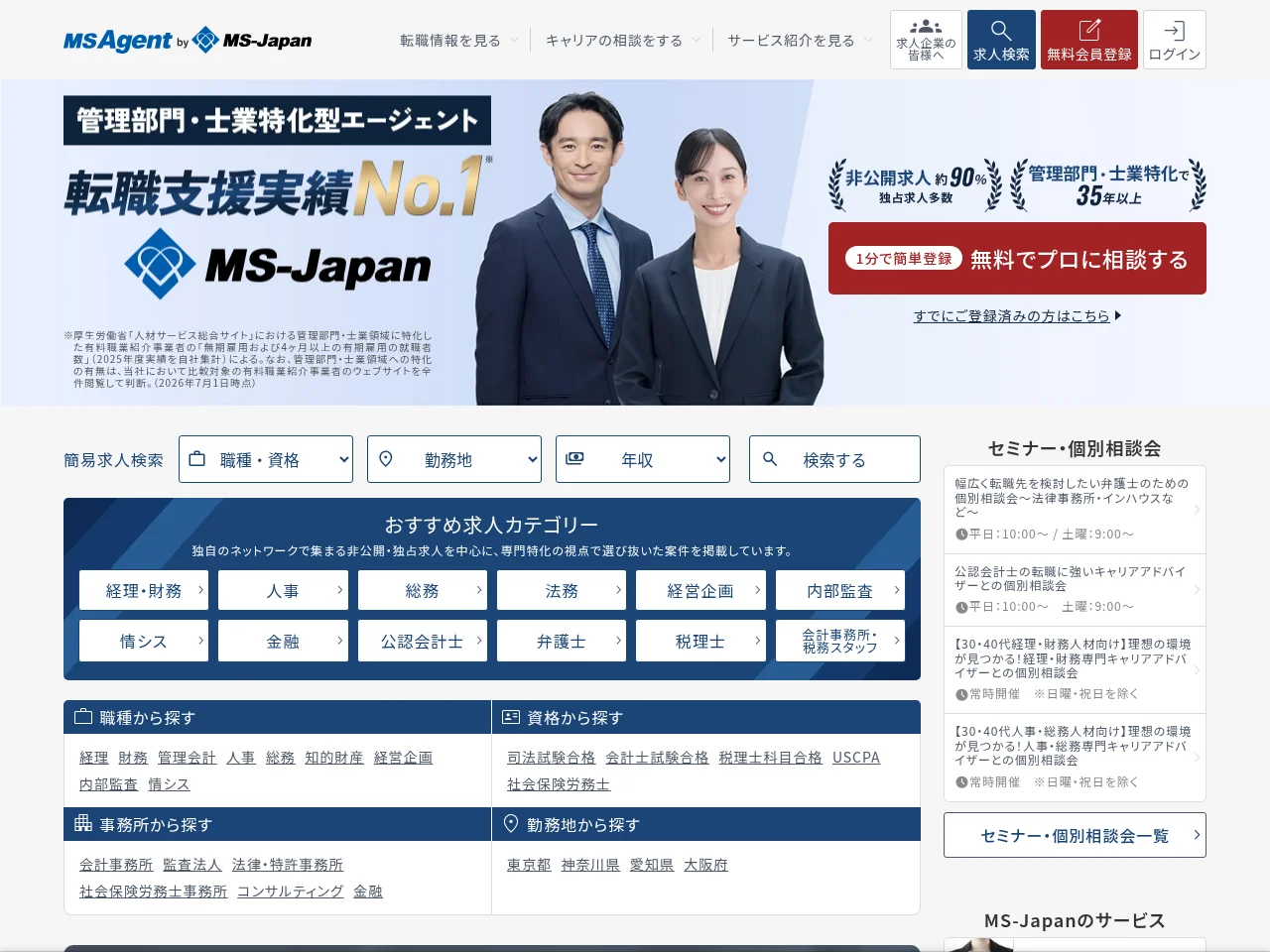Click 無料でプロに相談する button

click(1017, 259)
